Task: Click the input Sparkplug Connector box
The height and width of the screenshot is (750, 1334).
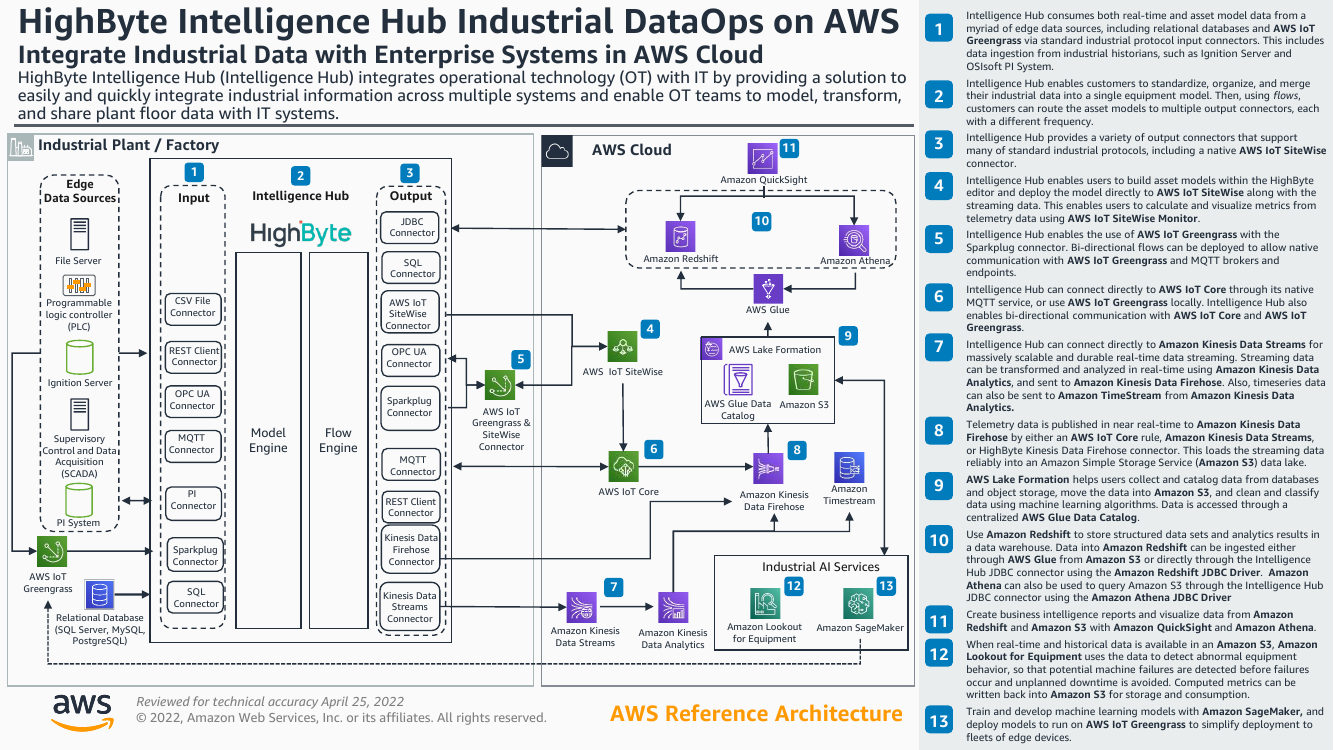Action: click(194, 556)
